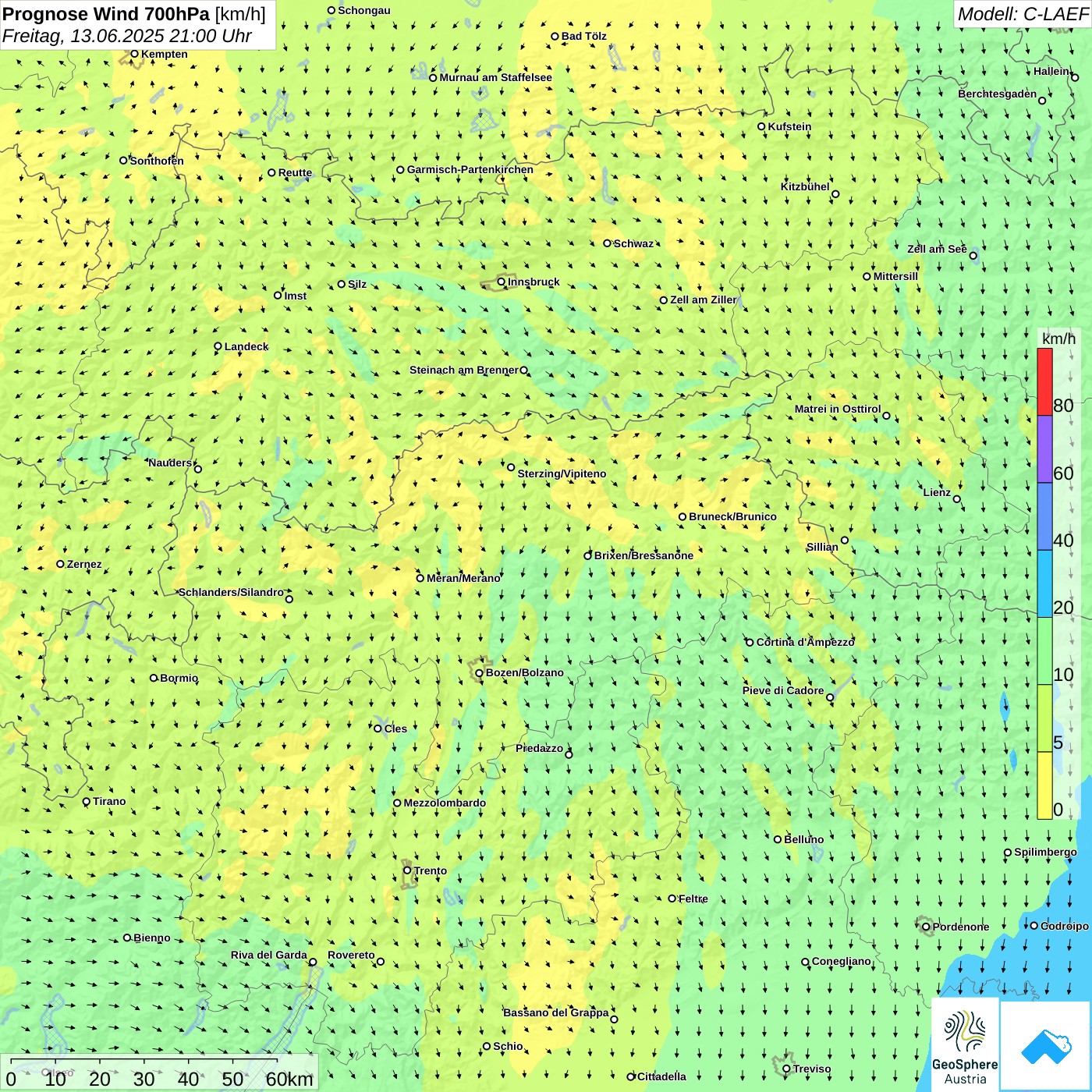Screen dimensions: 1092x1092
Task: Click the Berchtesgaden label
Action: [997, 94]
